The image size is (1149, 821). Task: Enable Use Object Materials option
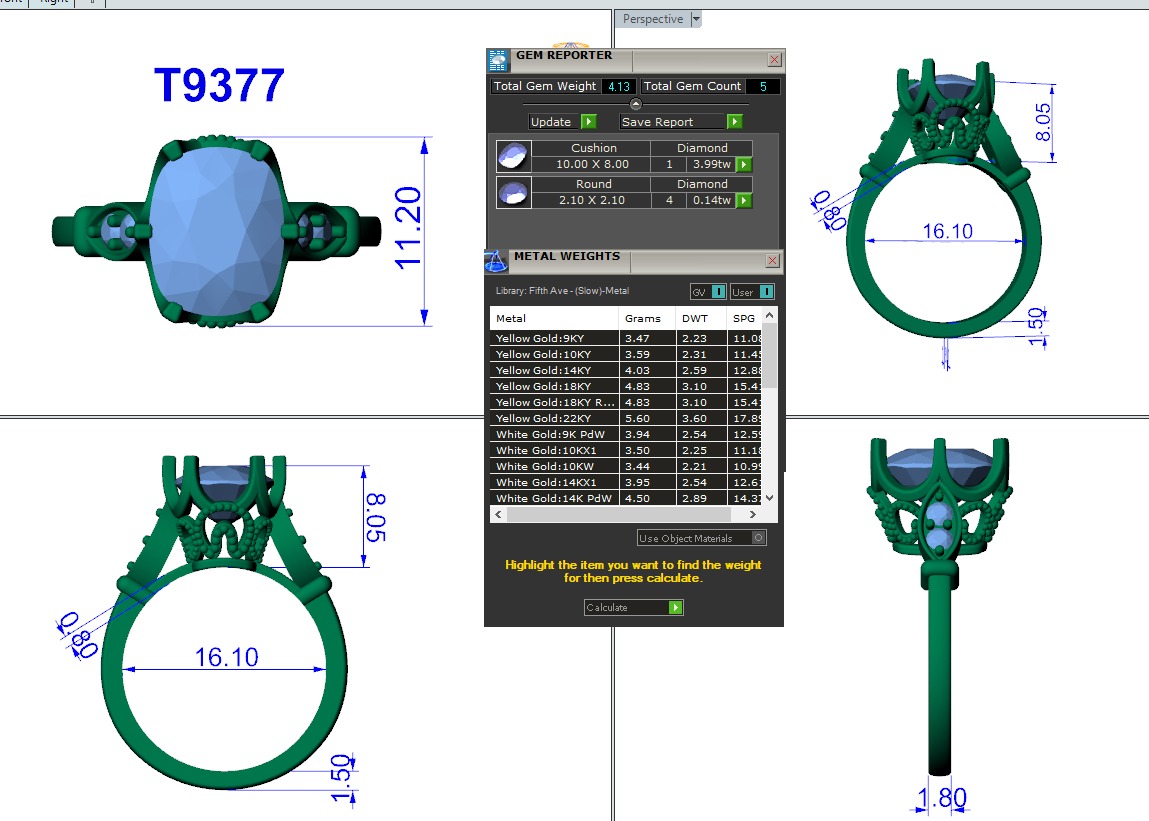(759, 538)
